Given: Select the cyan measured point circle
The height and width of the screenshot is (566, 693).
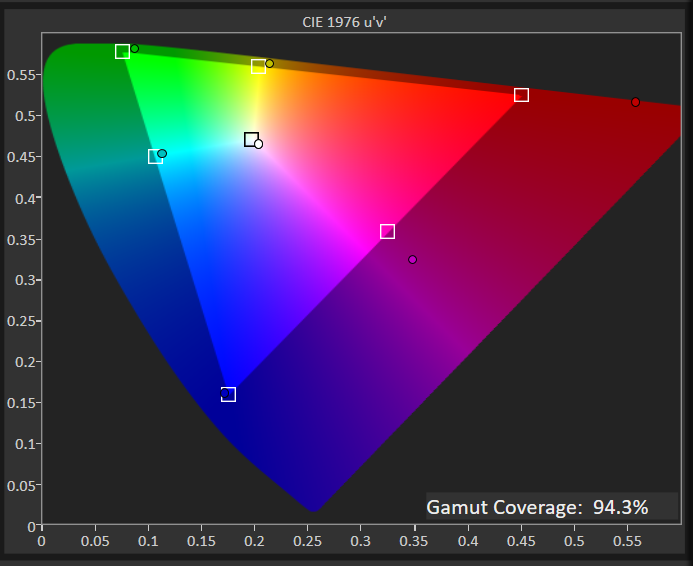Looking at the screenshot, I should point(162,153).
